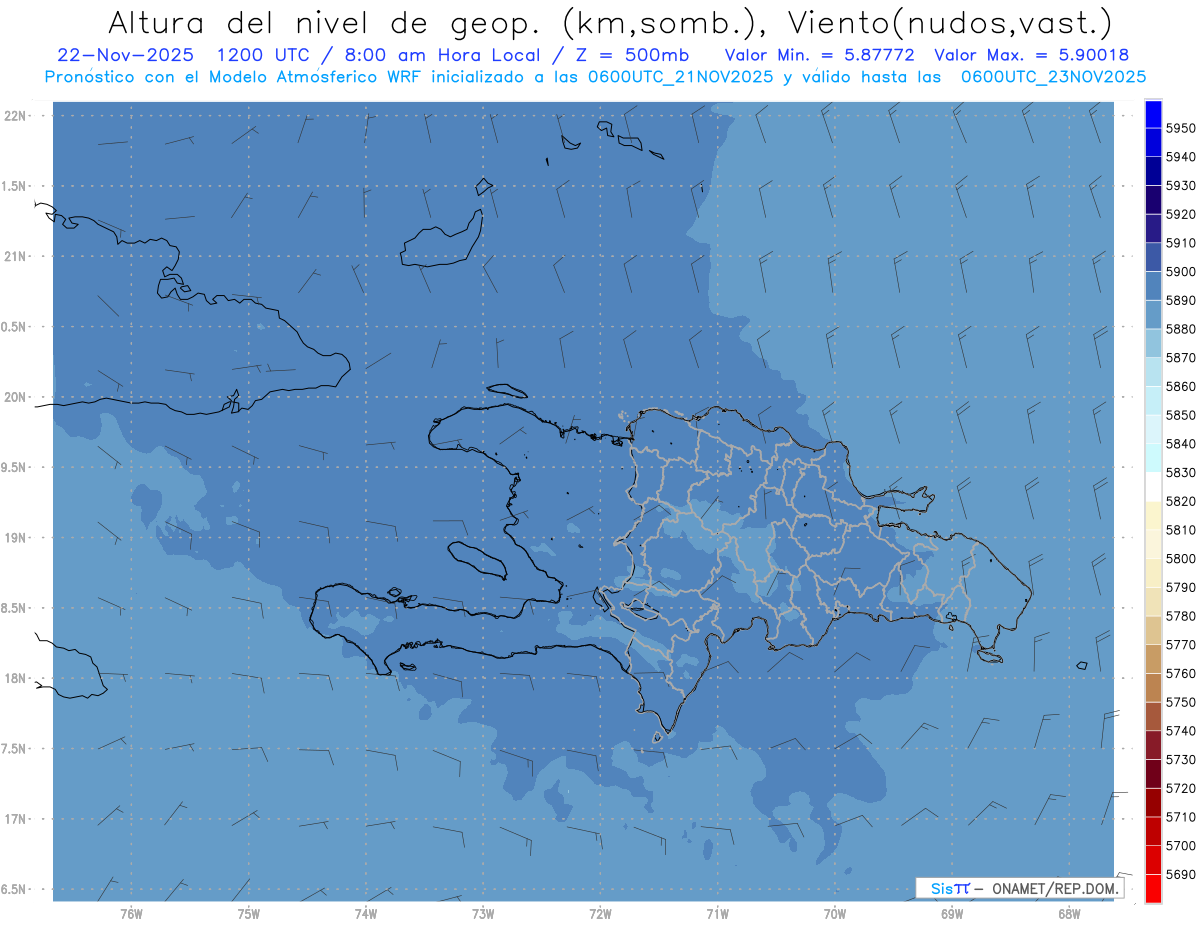Click the colorbar label '5760'
The height and width of the screenshot is (927, 1200).
(1181, 673)
